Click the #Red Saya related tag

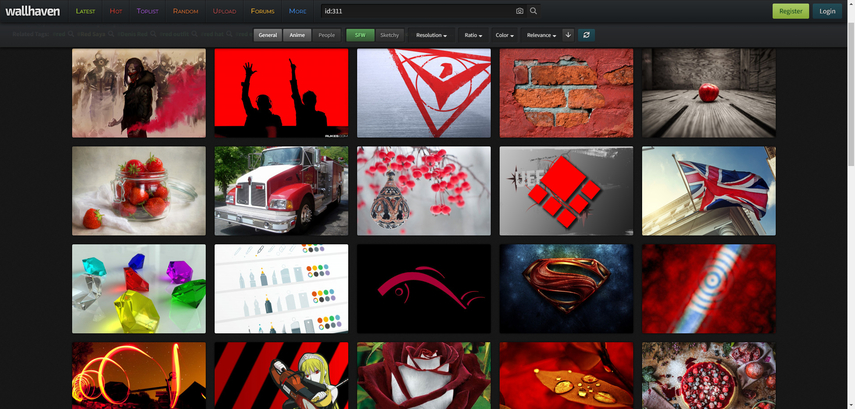94,34
